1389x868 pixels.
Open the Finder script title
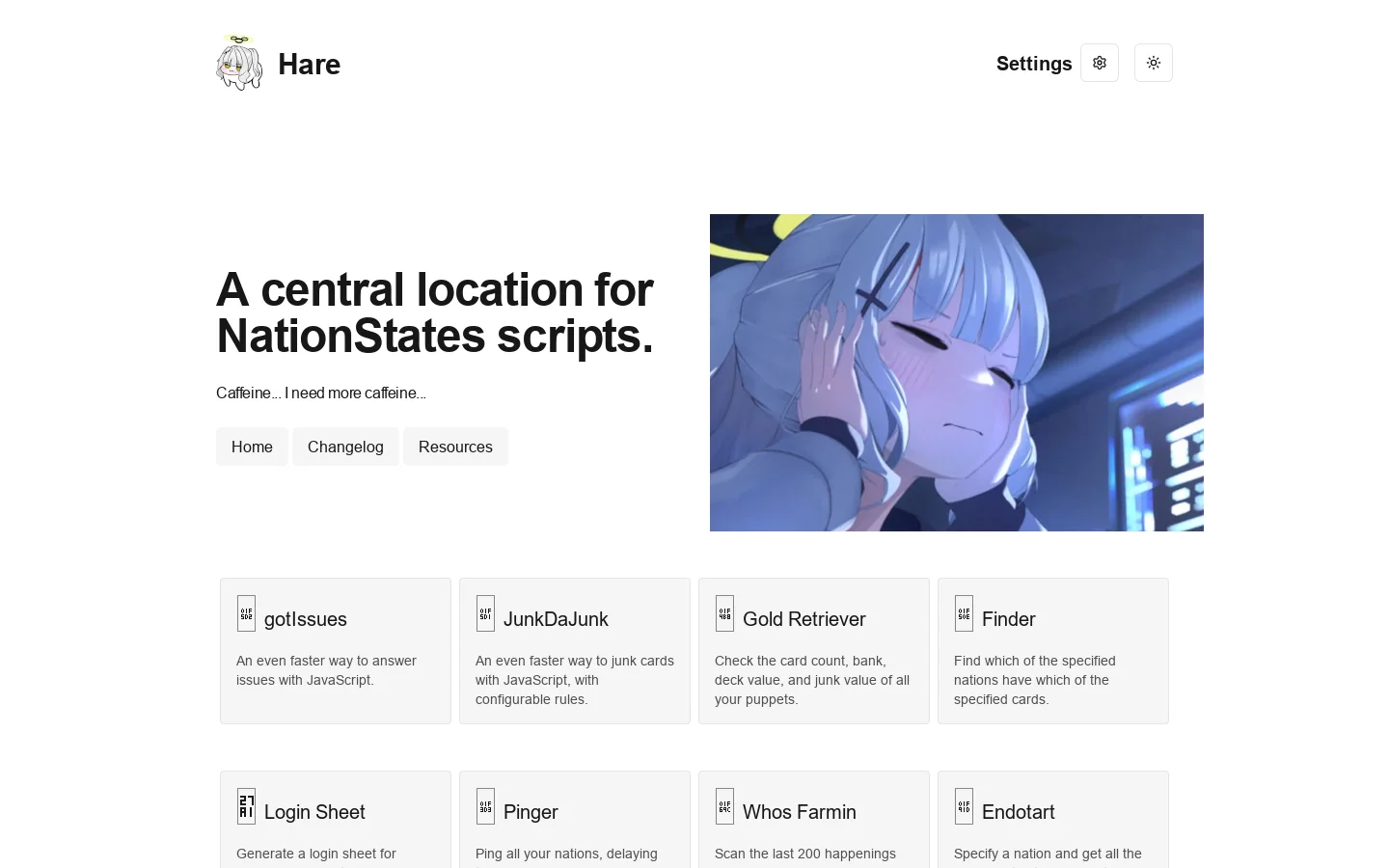1009,619
